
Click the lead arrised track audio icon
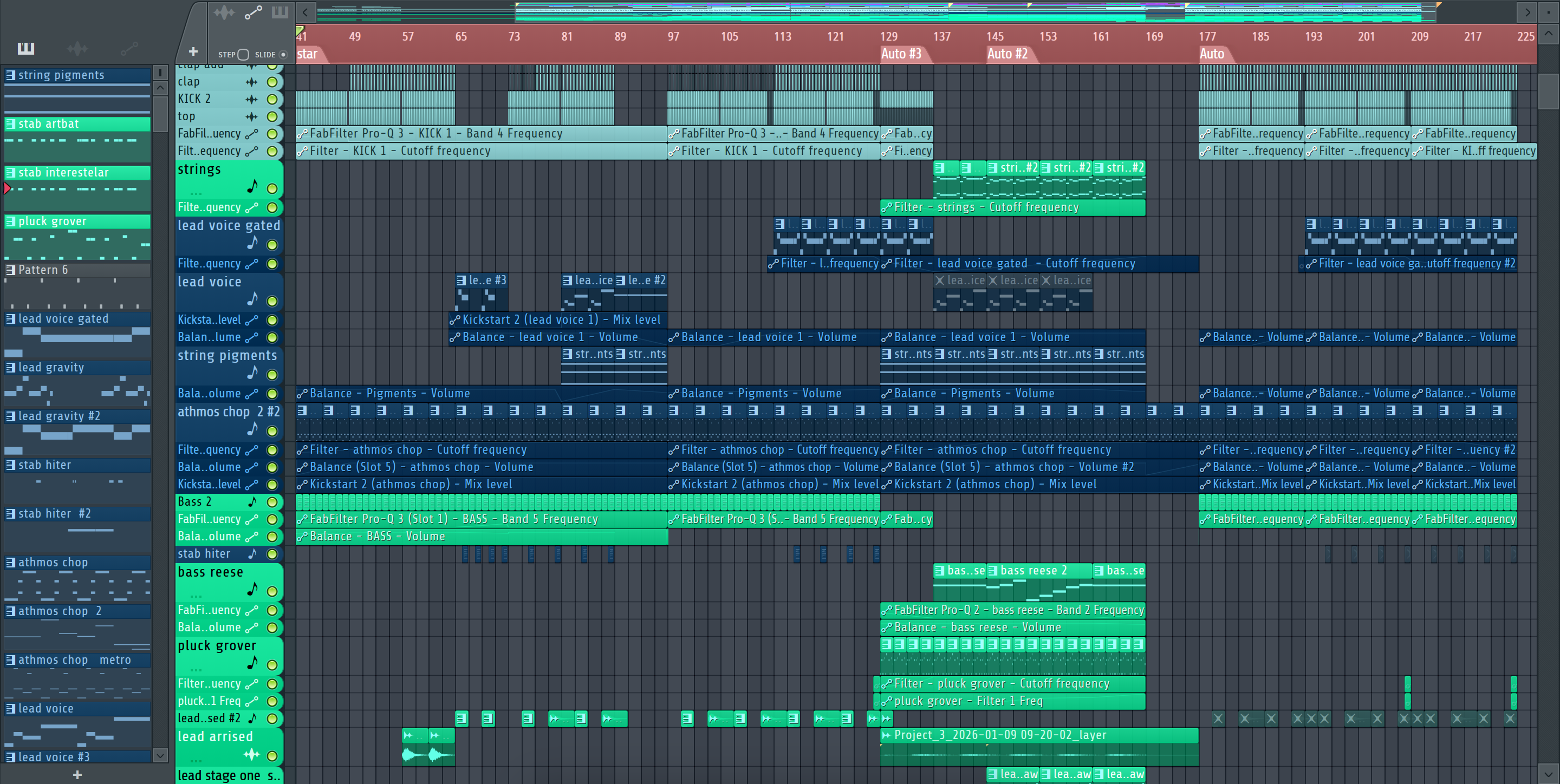pos(252,754)
